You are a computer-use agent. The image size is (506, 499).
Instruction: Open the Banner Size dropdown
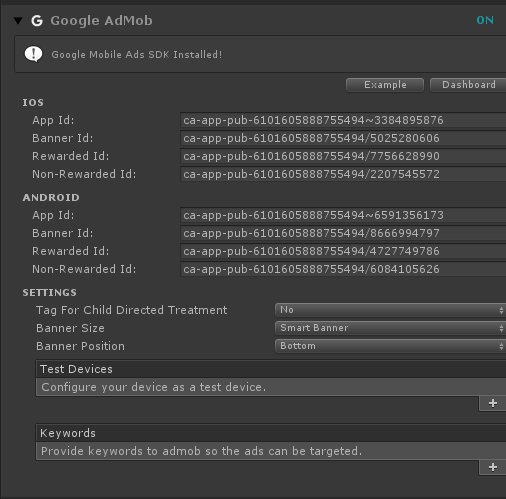pos(390,328)
